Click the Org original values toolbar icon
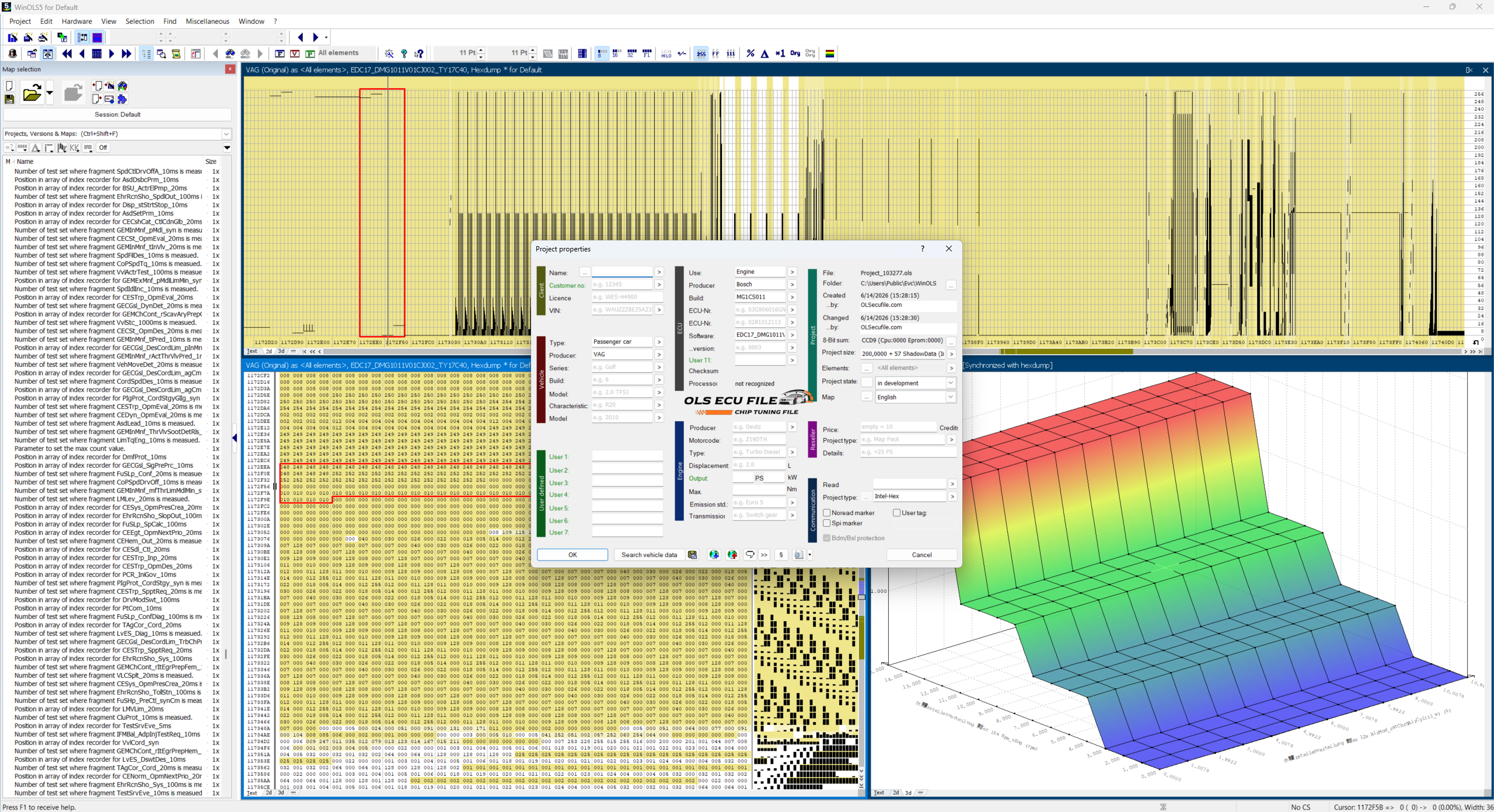Screen dimensions: 1494x812 (x=795, y=54)
